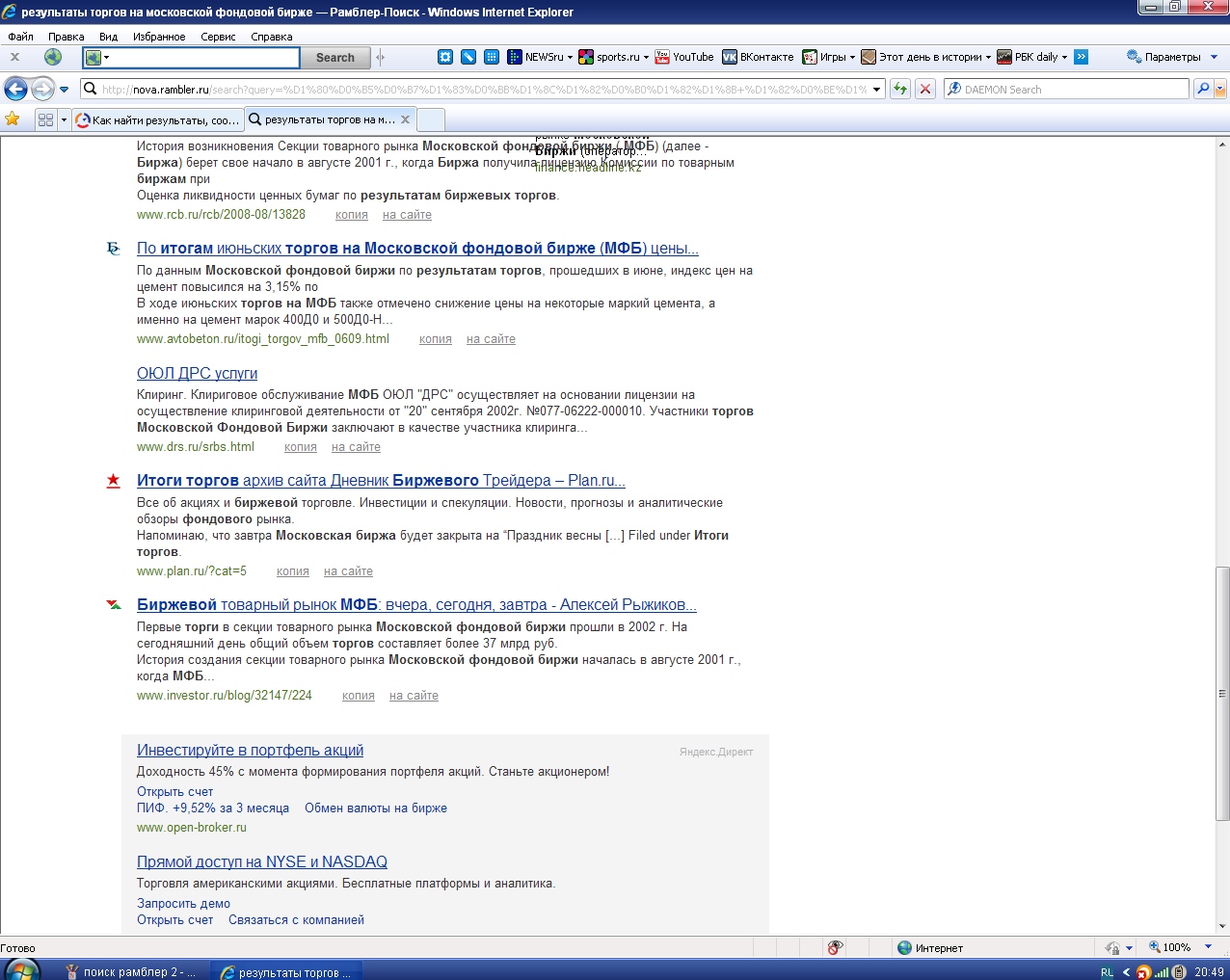Open Инвестируйте в портфель акций ad link
This screenshot has width=1230, height=980.
(250, 751)
